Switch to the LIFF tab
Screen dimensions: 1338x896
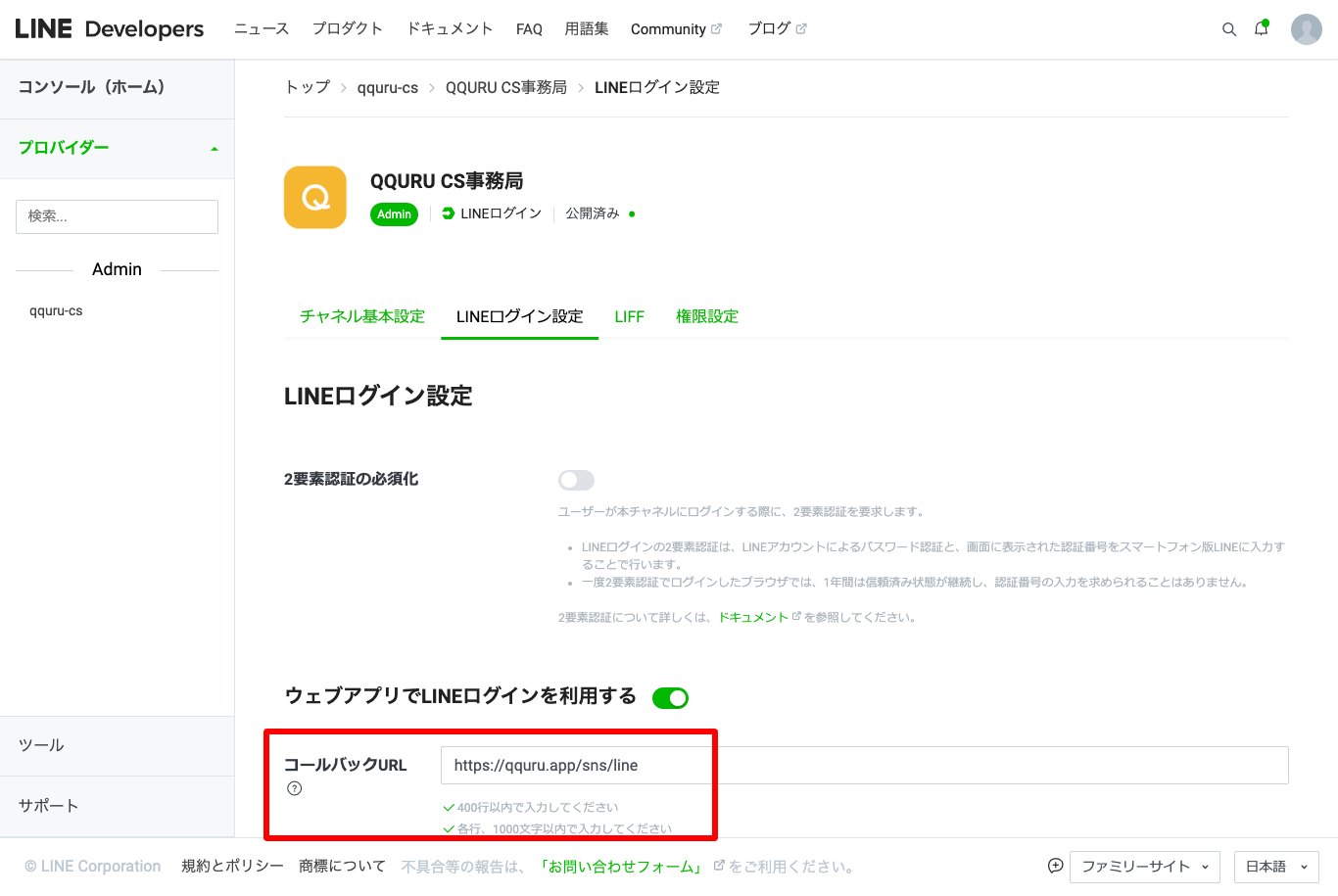click(x=629, y=316)
